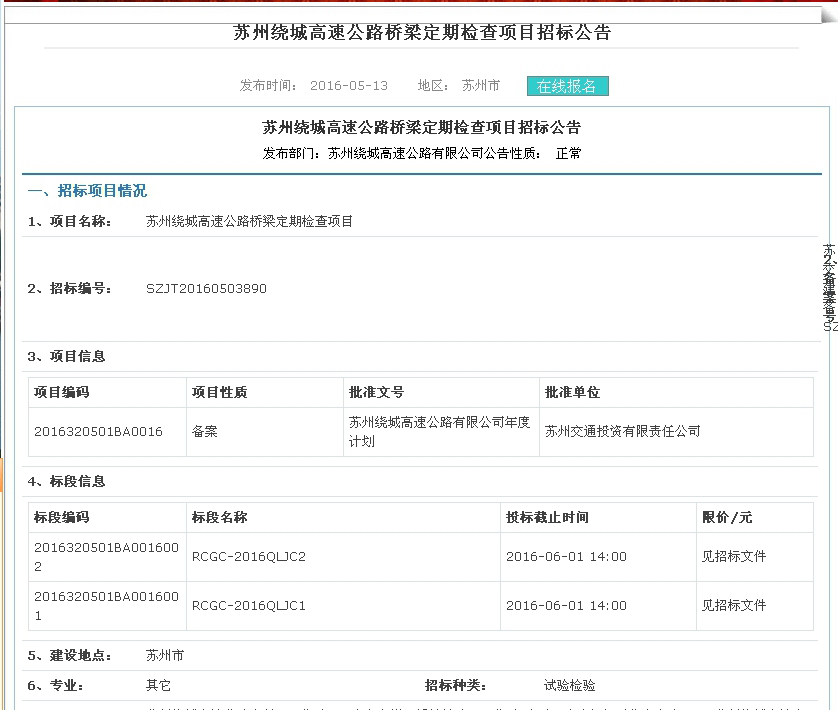Select section name RCGC-2016QLJC2
Image resolution: width=838 pixels, height=710 pixels.
coord(248,557)
